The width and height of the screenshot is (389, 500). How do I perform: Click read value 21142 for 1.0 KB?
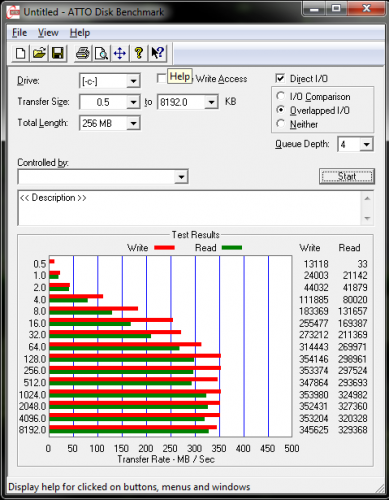[355, 275]
